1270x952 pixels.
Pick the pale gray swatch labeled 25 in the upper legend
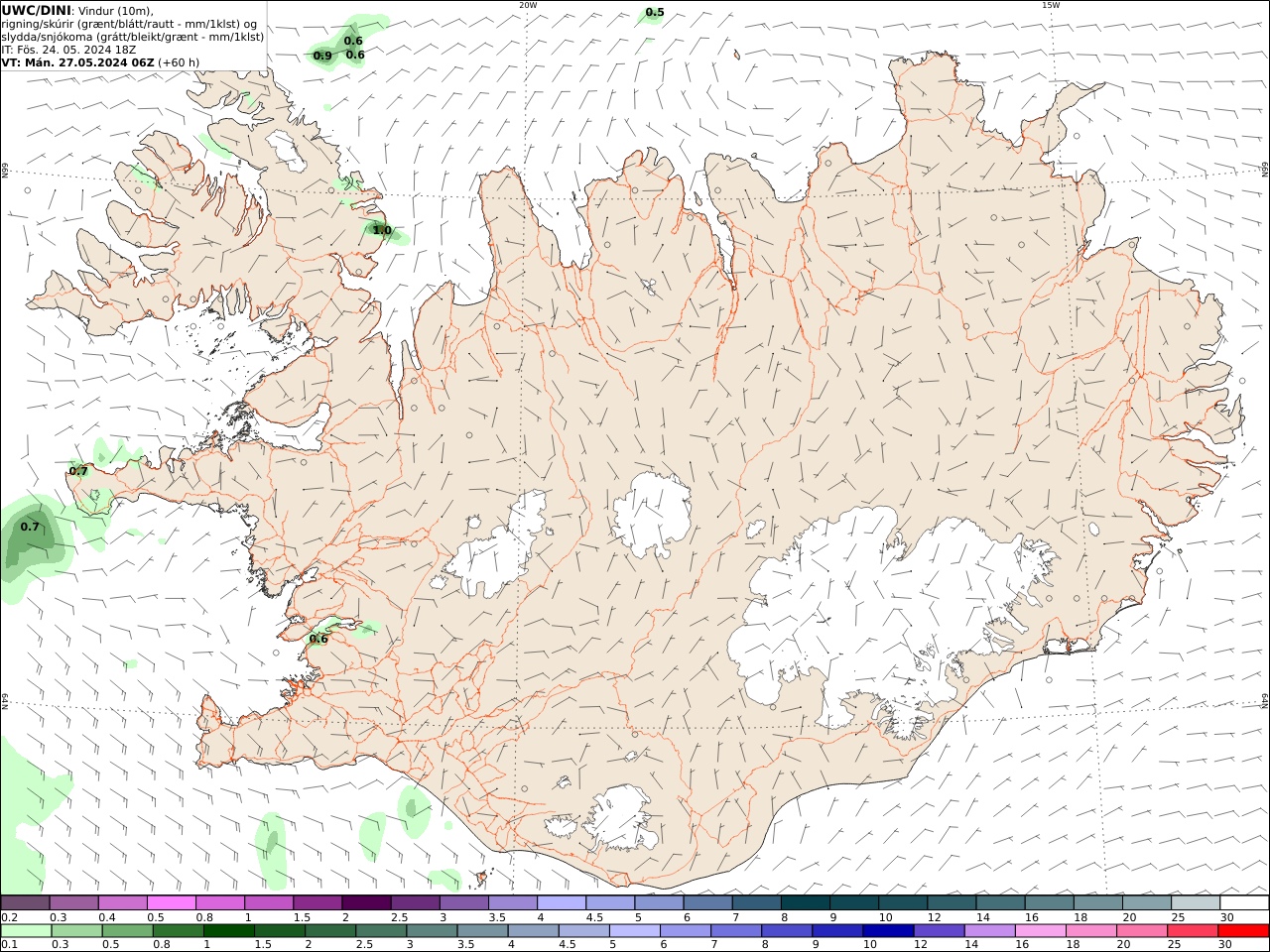pyautogui.click(x=1195, y=902)
